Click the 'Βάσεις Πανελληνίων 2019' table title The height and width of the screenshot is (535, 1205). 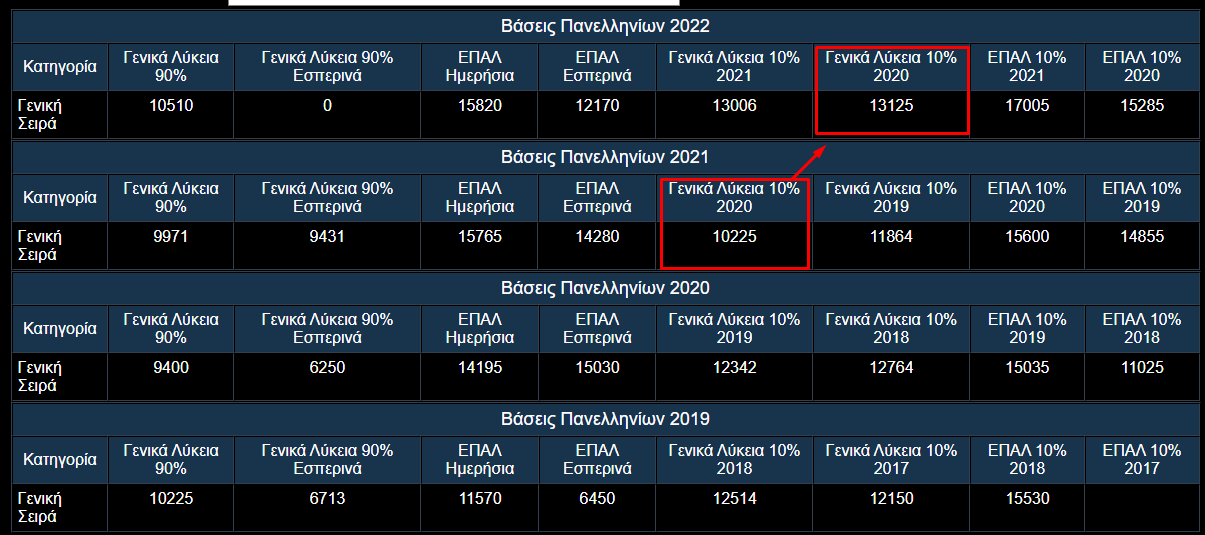pyautogui.click(x=604, y=419)
